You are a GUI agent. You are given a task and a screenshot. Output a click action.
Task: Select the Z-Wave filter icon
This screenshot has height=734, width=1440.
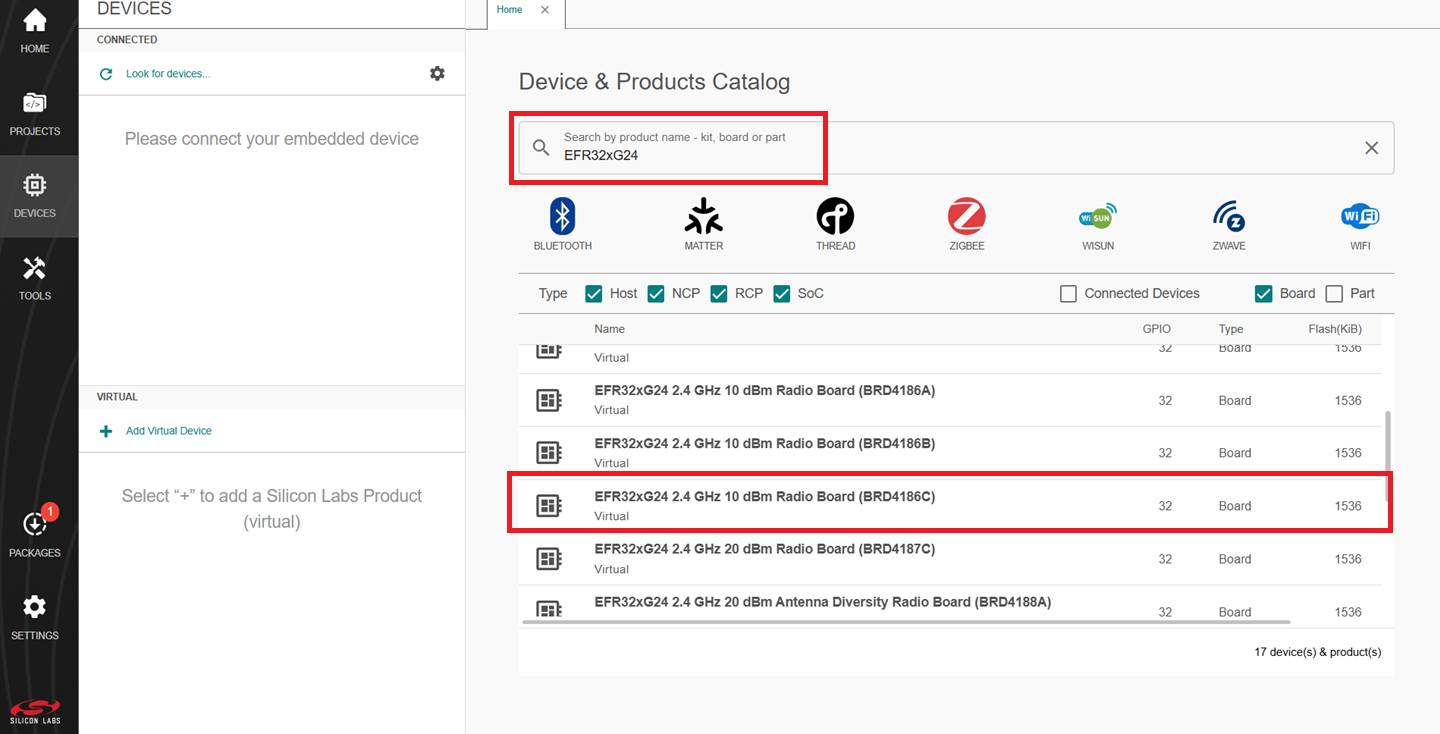(x=1228, y=217)
